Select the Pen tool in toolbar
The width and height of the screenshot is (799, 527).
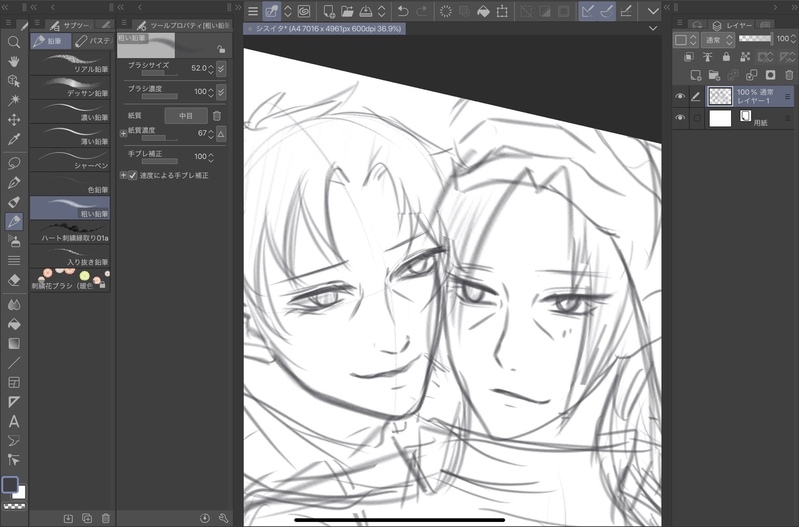(14, 182)
